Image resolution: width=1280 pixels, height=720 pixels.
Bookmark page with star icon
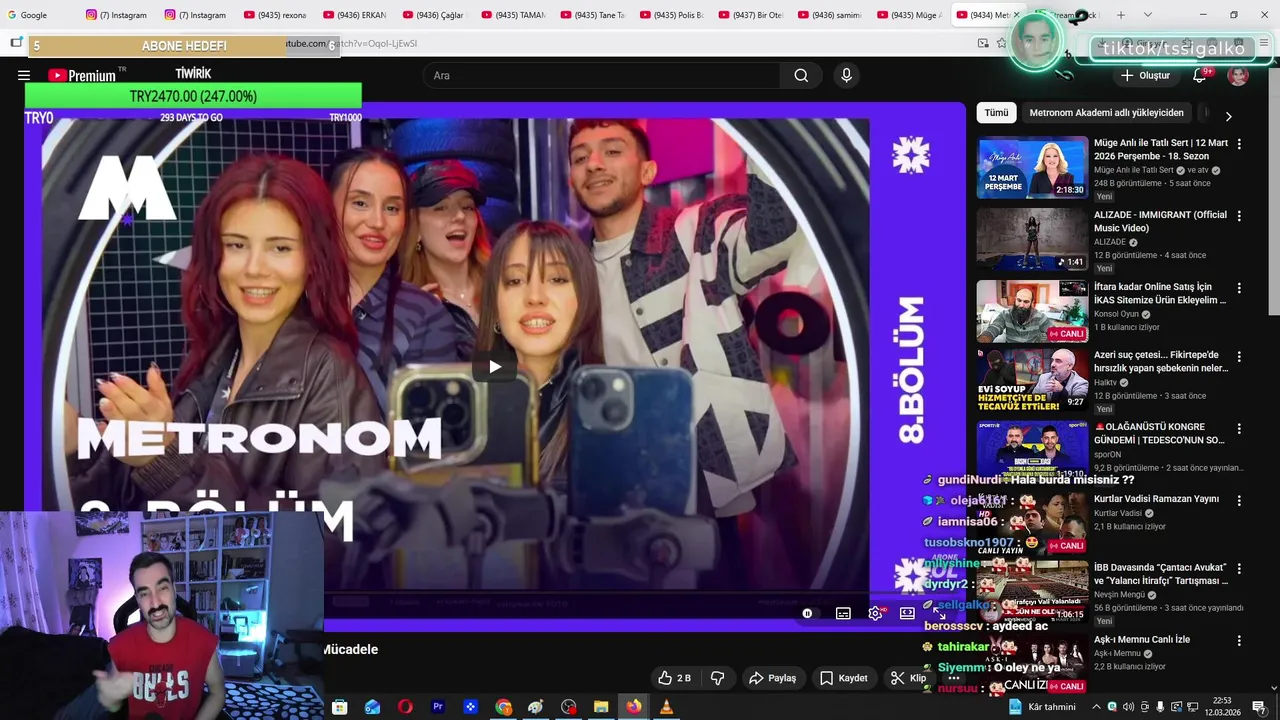tap(1002, 43)
